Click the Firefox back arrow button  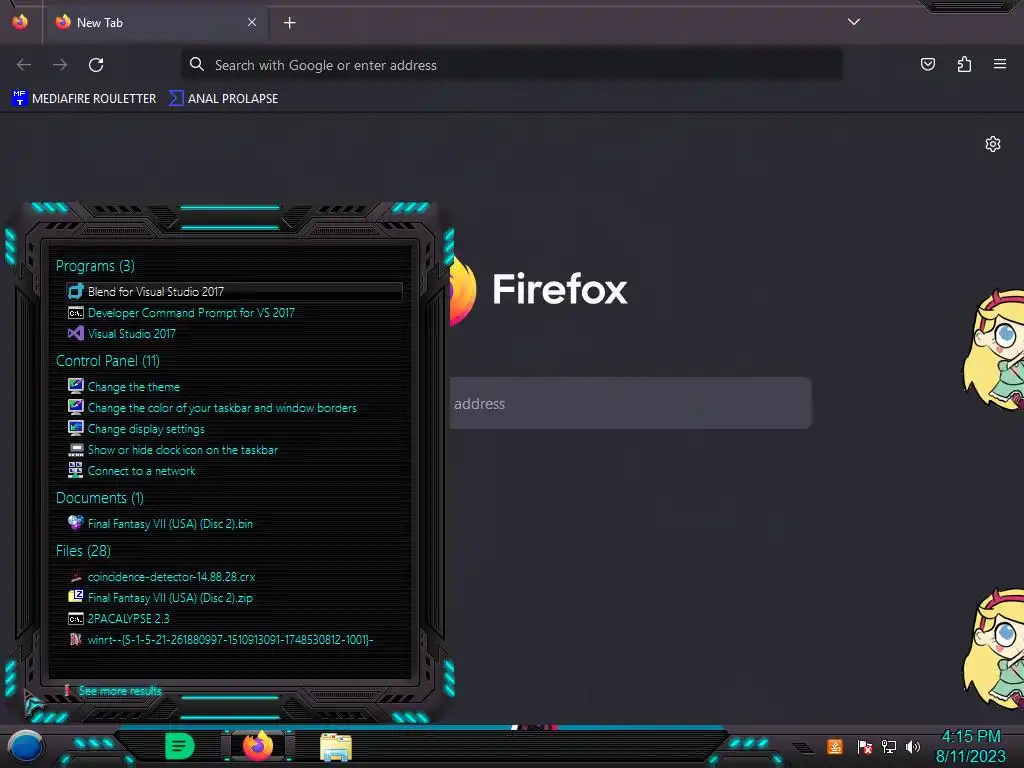(x=24, y=65)
